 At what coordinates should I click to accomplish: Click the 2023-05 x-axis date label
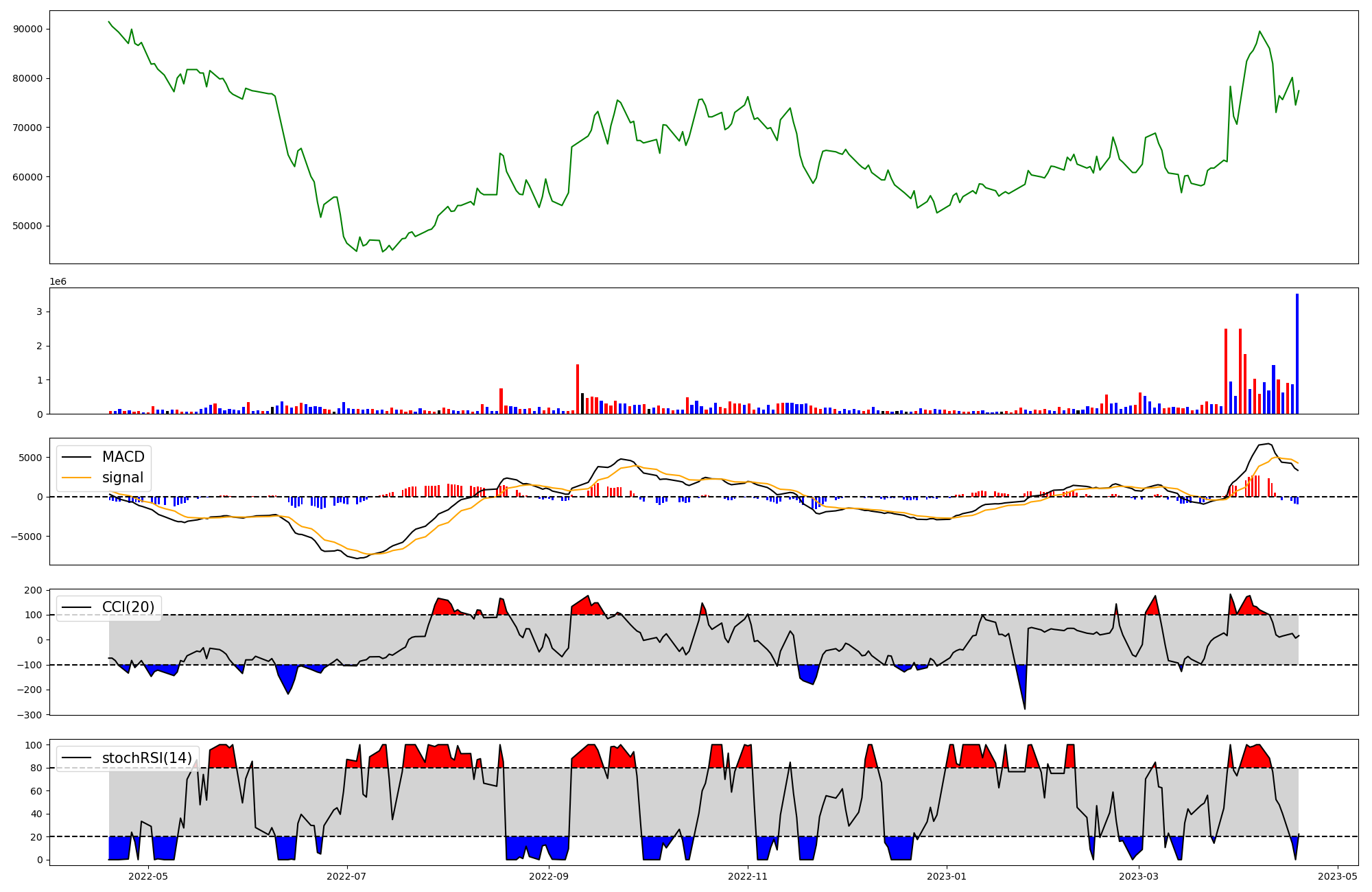click(1338, 876)
